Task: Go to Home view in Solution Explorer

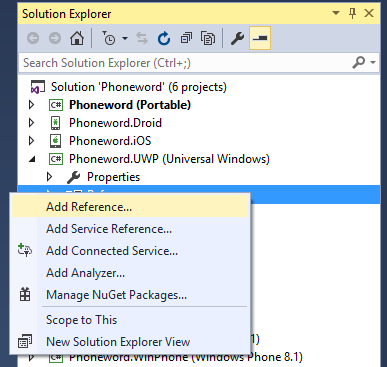Action: tap(77, 38)
